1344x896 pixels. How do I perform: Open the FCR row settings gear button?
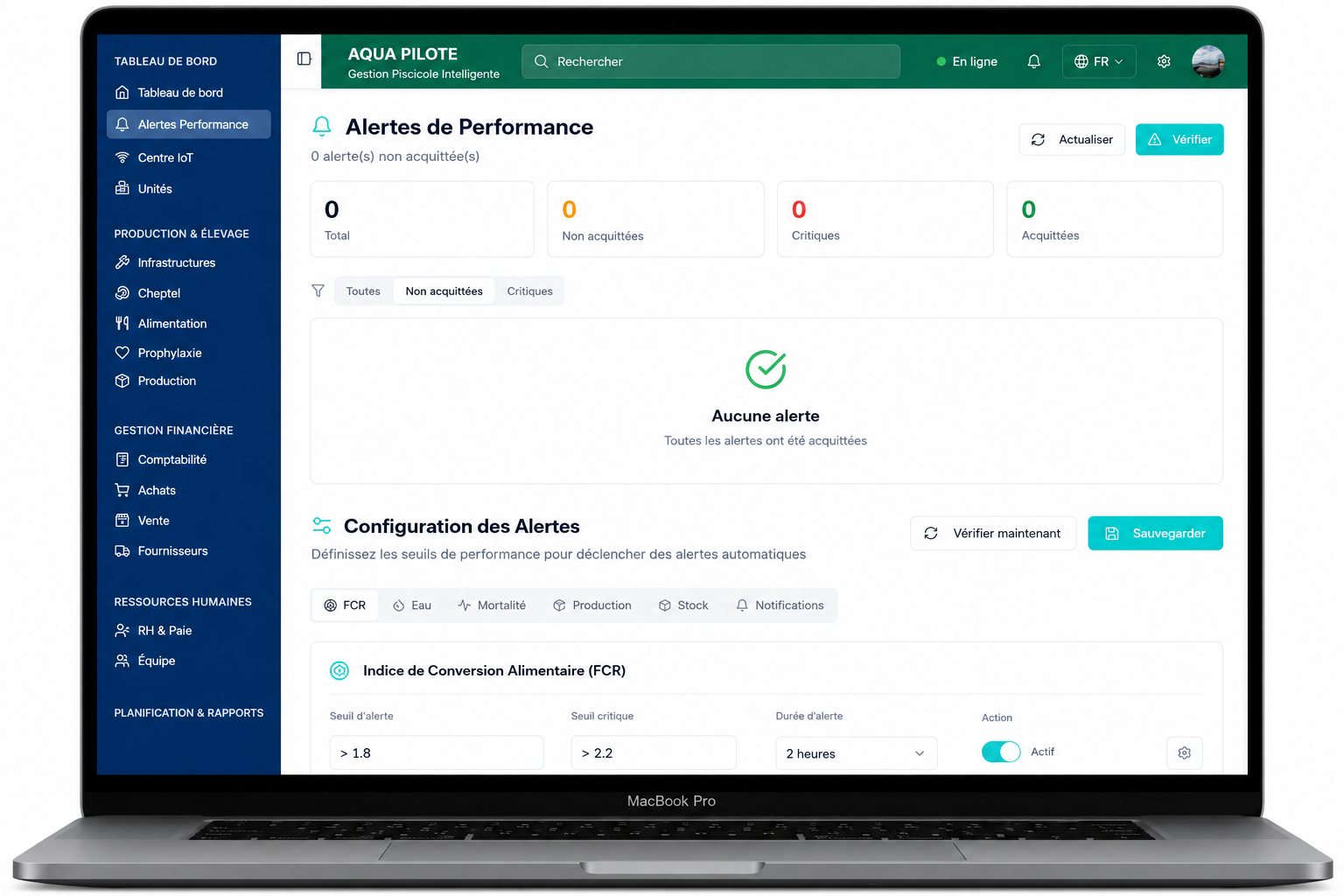pyautogui.click(x=1184, y=752)
